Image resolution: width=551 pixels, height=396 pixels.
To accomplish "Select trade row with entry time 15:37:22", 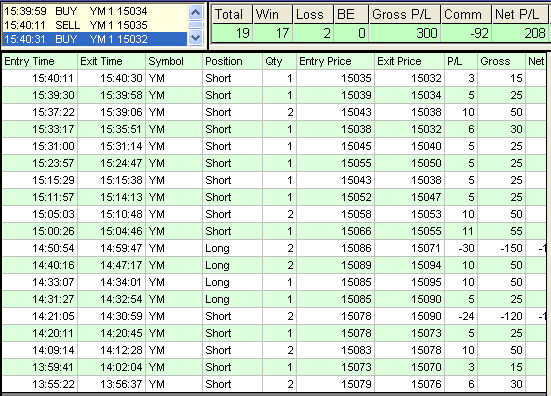I will pos(274,112).
